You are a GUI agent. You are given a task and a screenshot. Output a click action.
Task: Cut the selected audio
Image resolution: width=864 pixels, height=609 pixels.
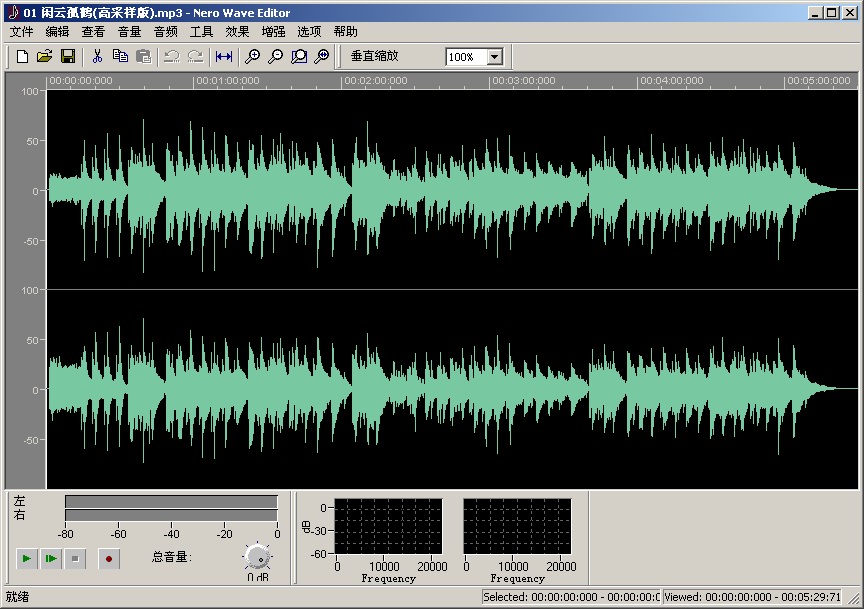(x=98, y=57)
